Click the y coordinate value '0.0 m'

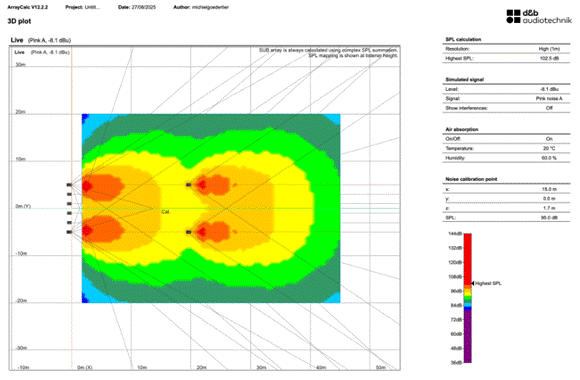click(x=549, y=199)
